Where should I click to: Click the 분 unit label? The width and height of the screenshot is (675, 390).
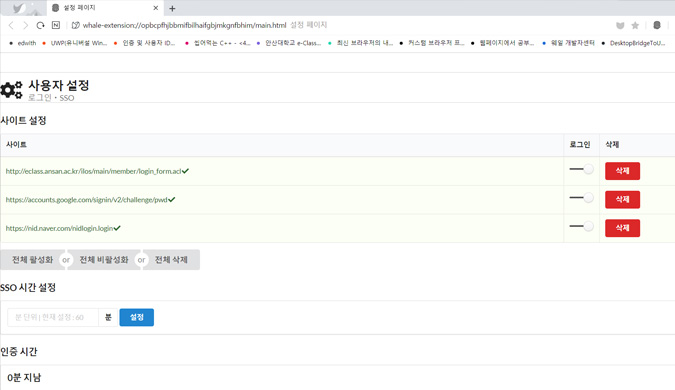tap(108, 317)
